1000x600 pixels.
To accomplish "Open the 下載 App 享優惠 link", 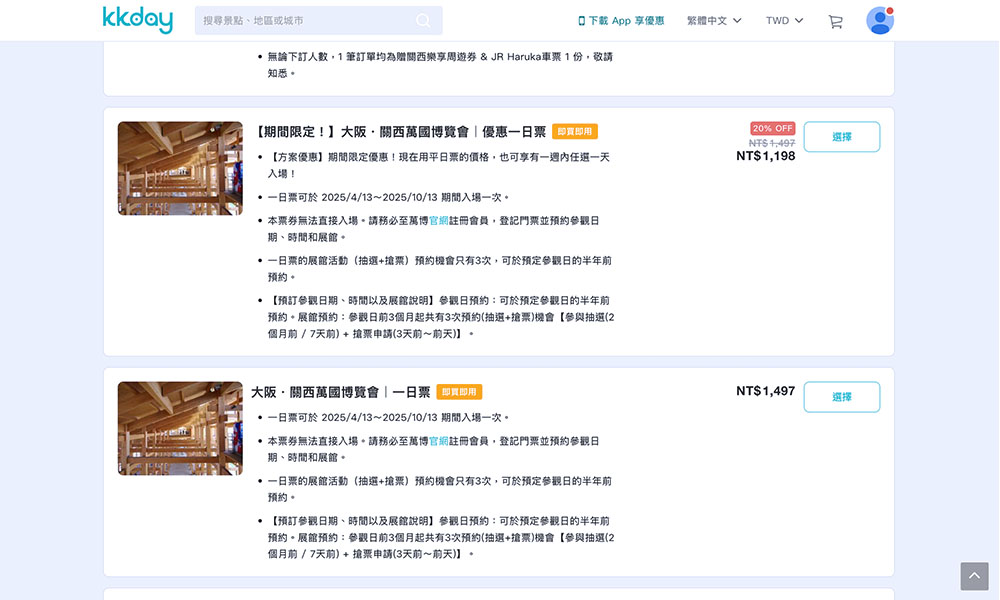I will point(621,20).
